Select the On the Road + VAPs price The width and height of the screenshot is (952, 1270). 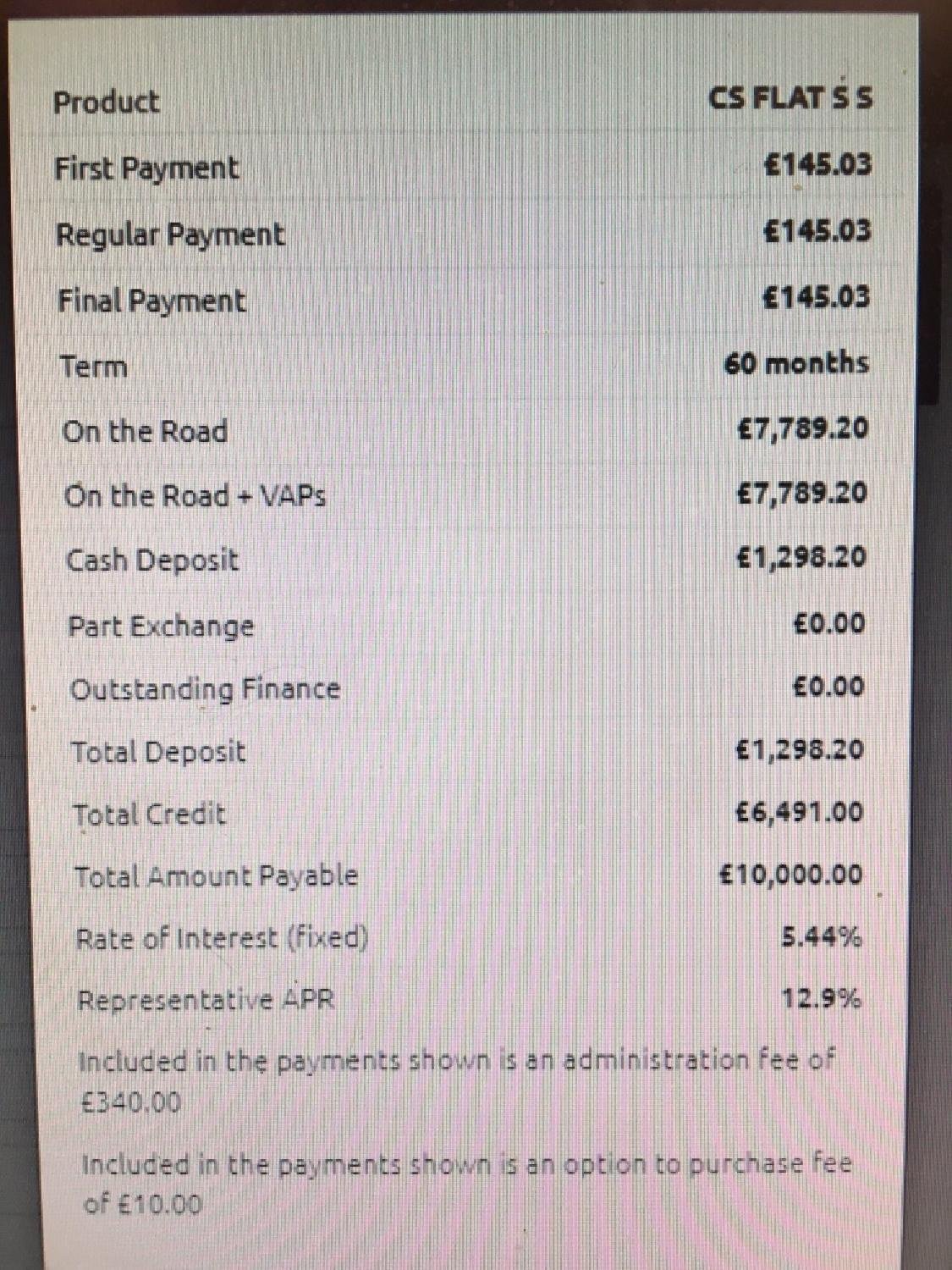point(802,493)
